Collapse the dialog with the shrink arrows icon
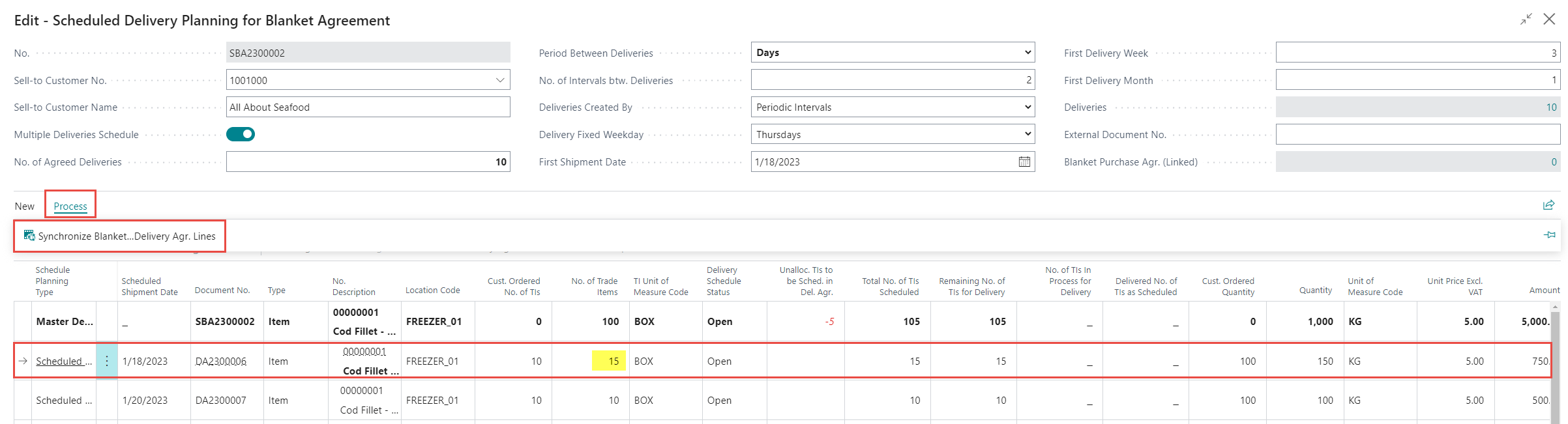Screen dimensions: 1568x424 click(1526, 20)
